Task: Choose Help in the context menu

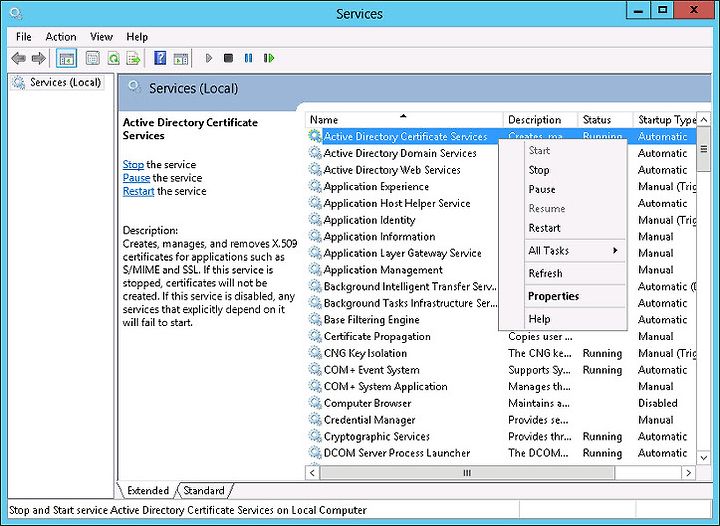Action: click(x=563, y=319)
